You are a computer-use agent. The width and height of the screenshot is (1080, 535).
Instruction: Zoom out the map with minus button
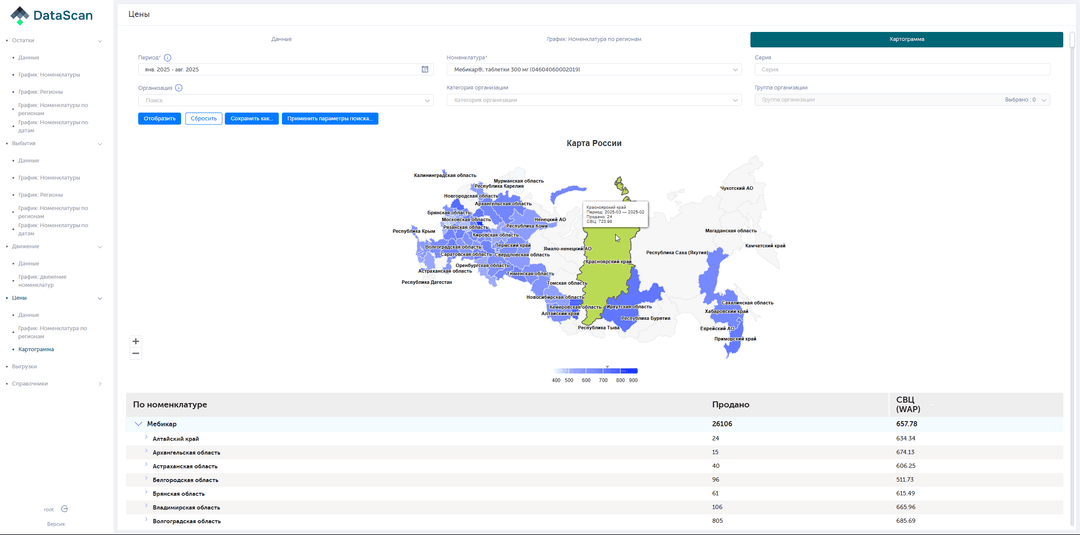[136, 353]
